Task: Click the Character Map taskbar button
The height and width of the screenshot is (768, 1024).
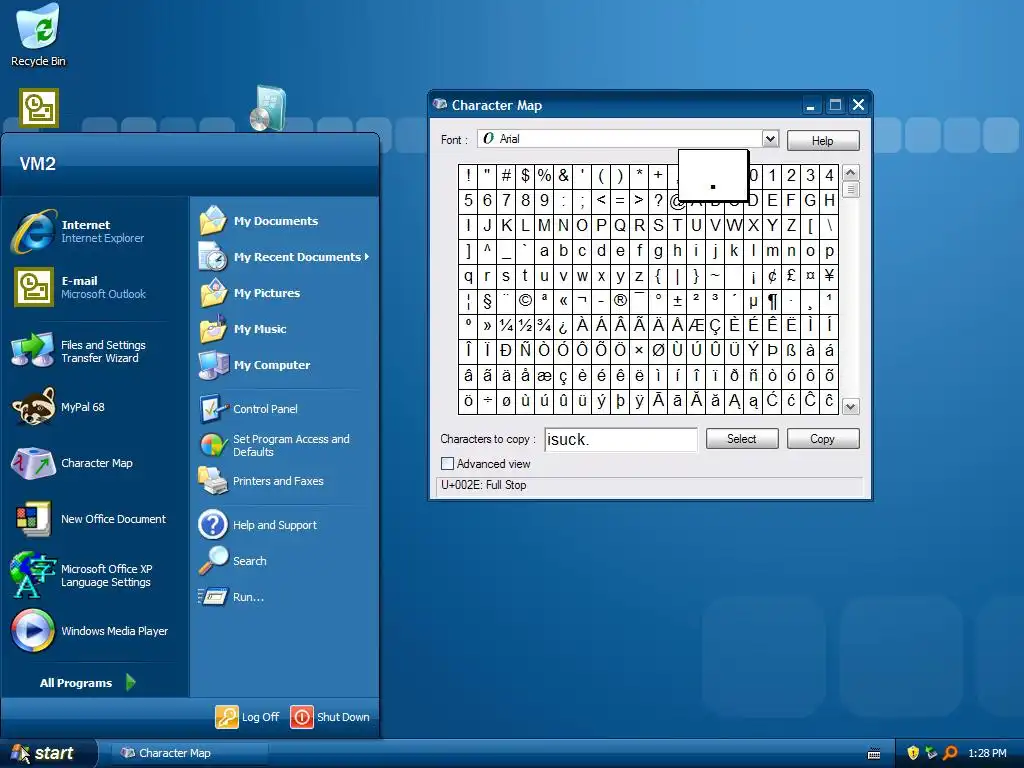Action: [189, 753]
